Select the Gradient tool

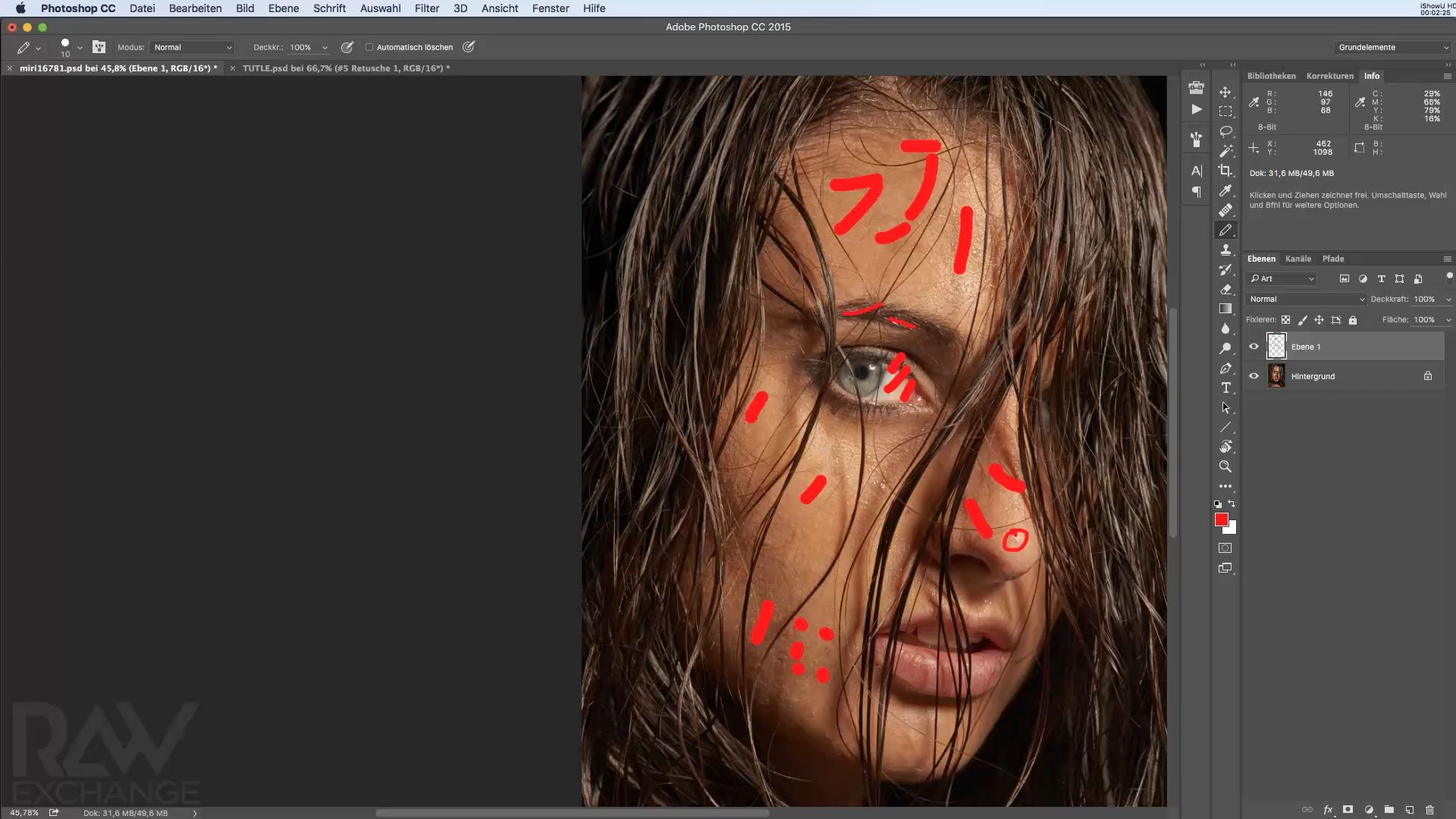click(1225, 309)
